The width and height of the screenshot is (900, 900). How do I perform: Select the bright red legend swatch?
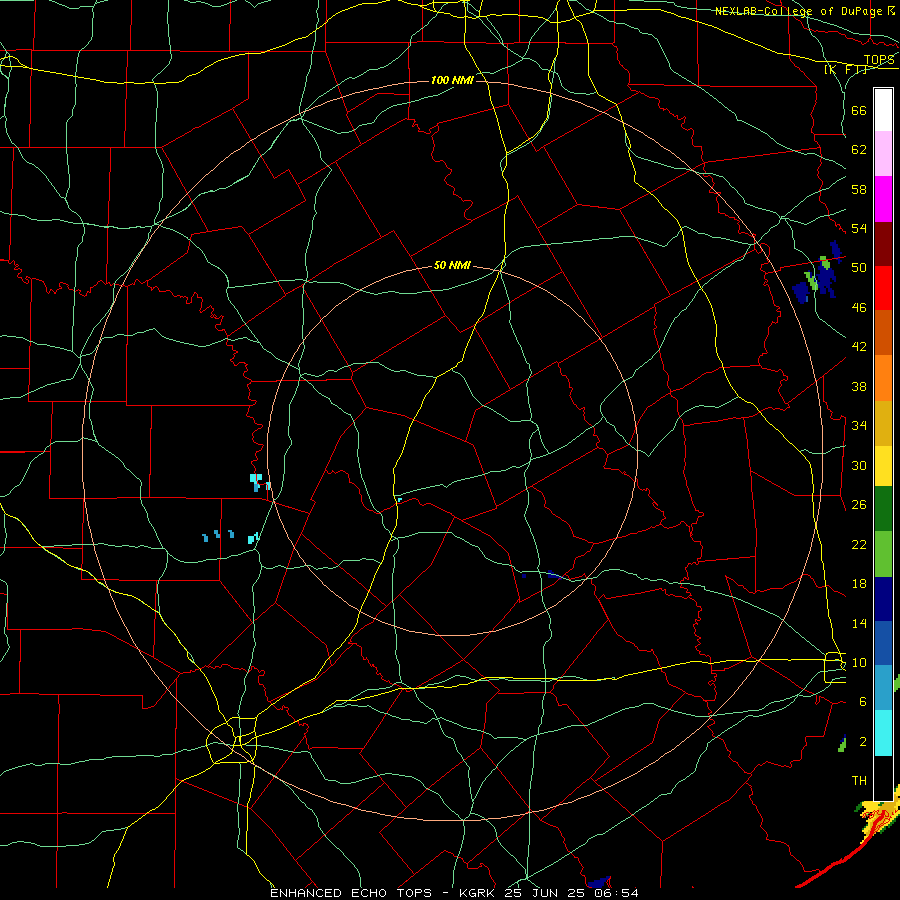click(x=883, y=288)
